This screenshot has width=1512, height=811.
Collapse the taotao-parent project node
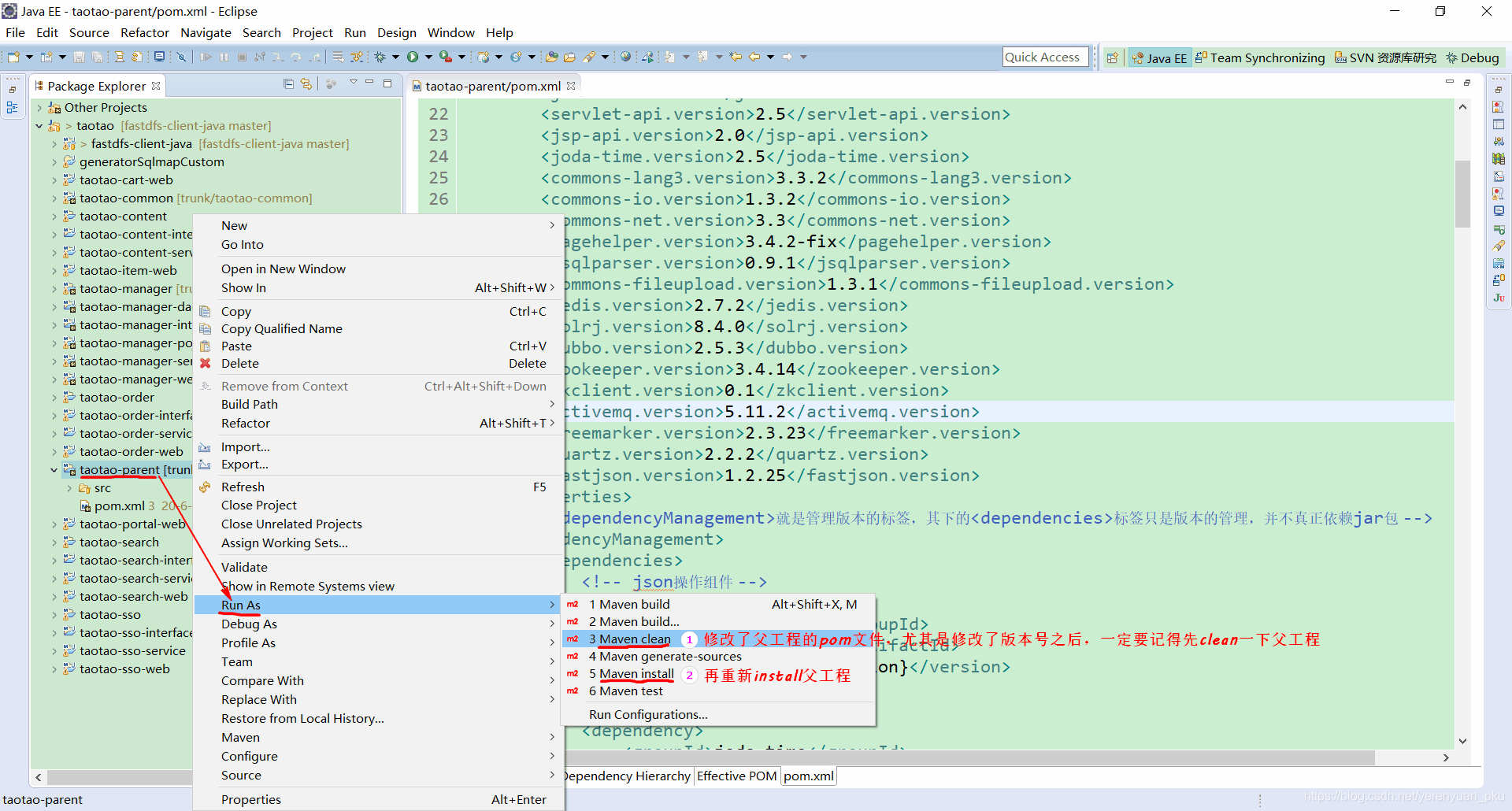[x=54, y=470]
